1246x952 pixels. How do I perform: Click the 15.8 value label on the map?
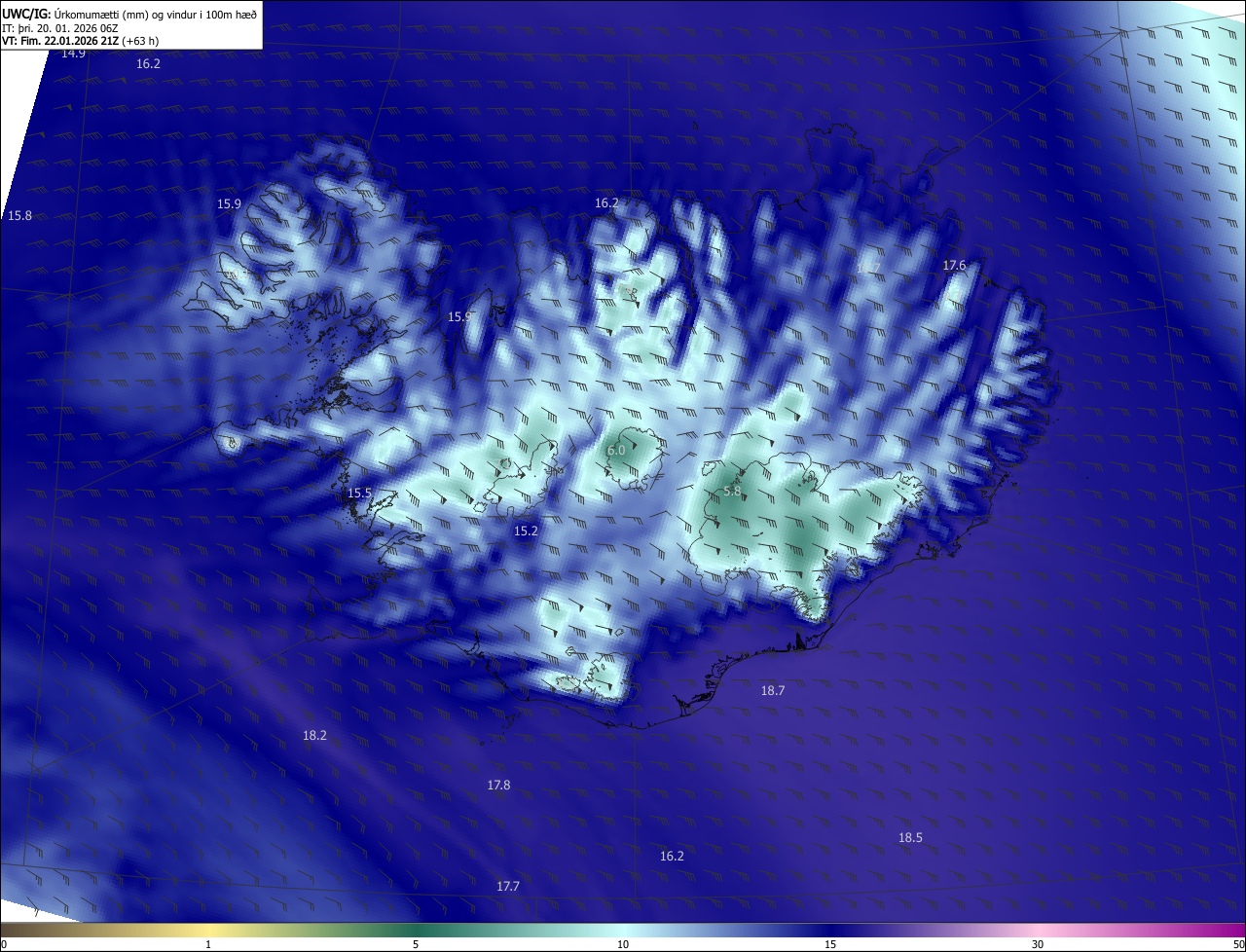[x=19, y=215]
